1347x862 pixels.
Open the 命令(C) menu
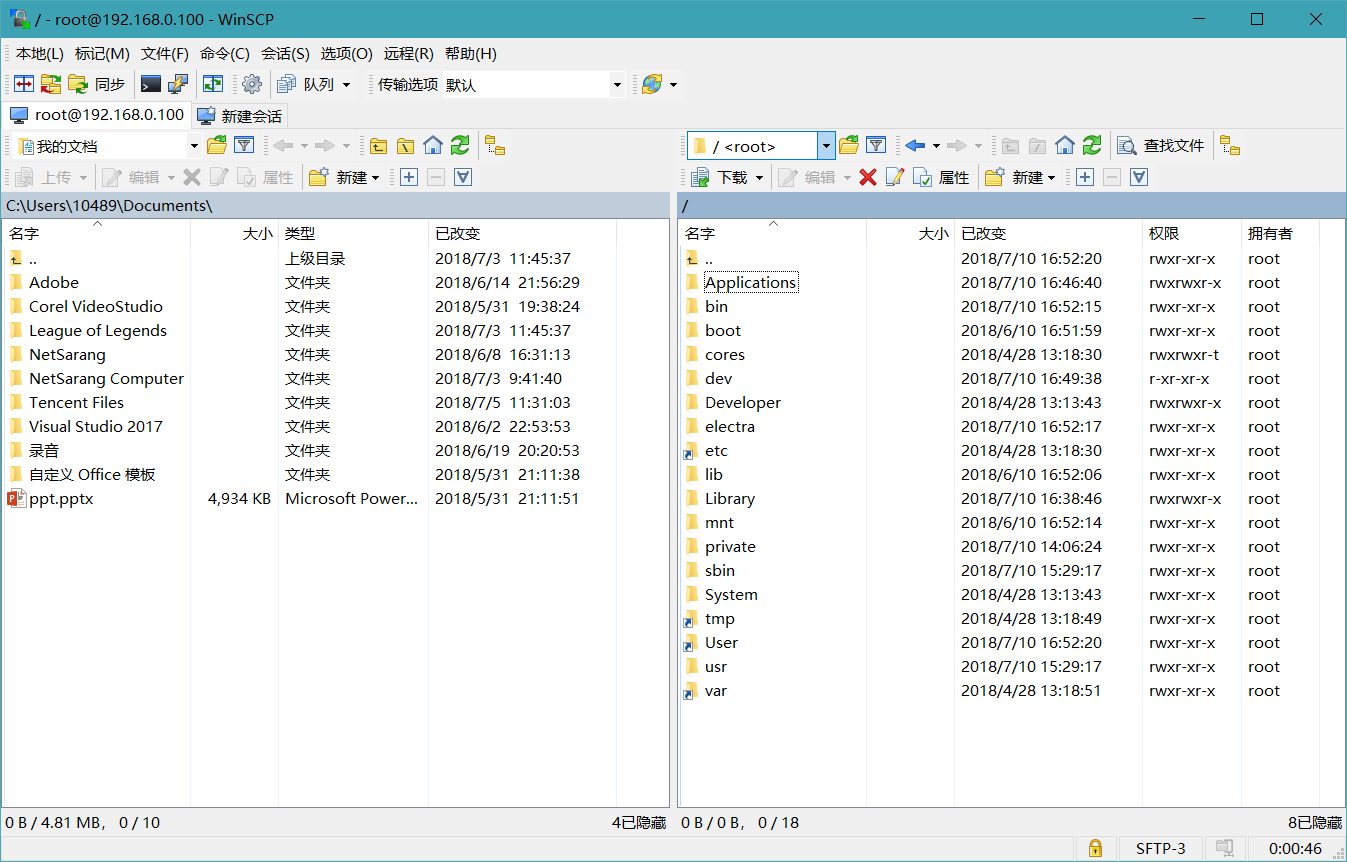pyautogui.click(x=225, y=54)
